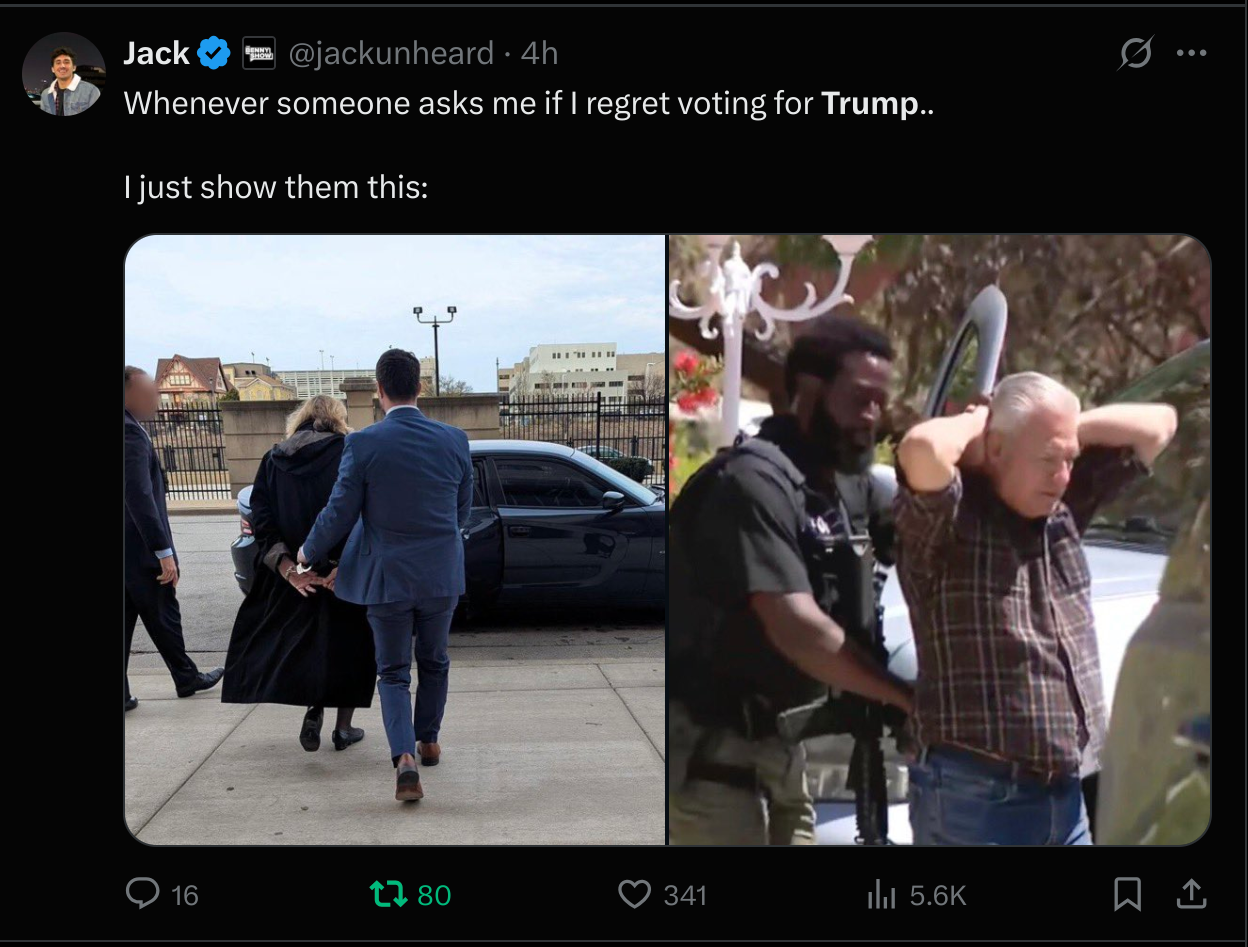The height and width of the screenshot is (947, 1248).
Task: Click the reply speech bubble icon
Action: [143, 893]
